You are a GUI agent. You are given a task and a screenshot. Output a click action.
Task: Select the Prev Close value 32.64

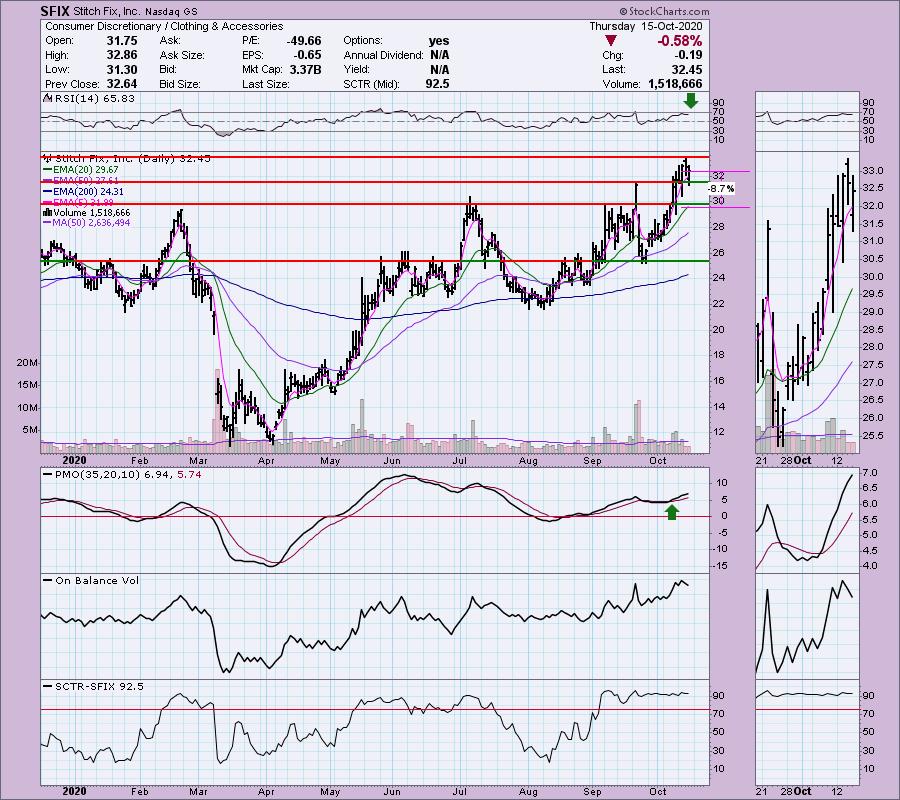122,84
